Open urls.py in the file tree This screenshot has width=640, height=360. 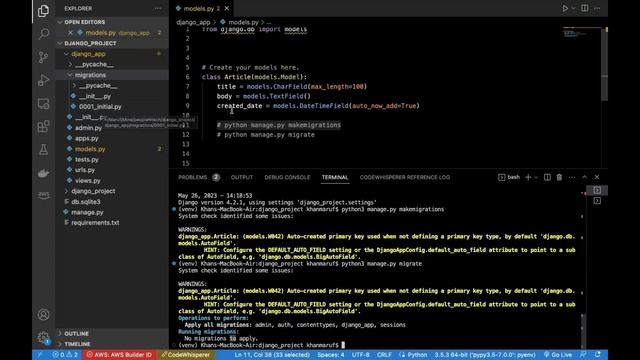click(84, 170)
